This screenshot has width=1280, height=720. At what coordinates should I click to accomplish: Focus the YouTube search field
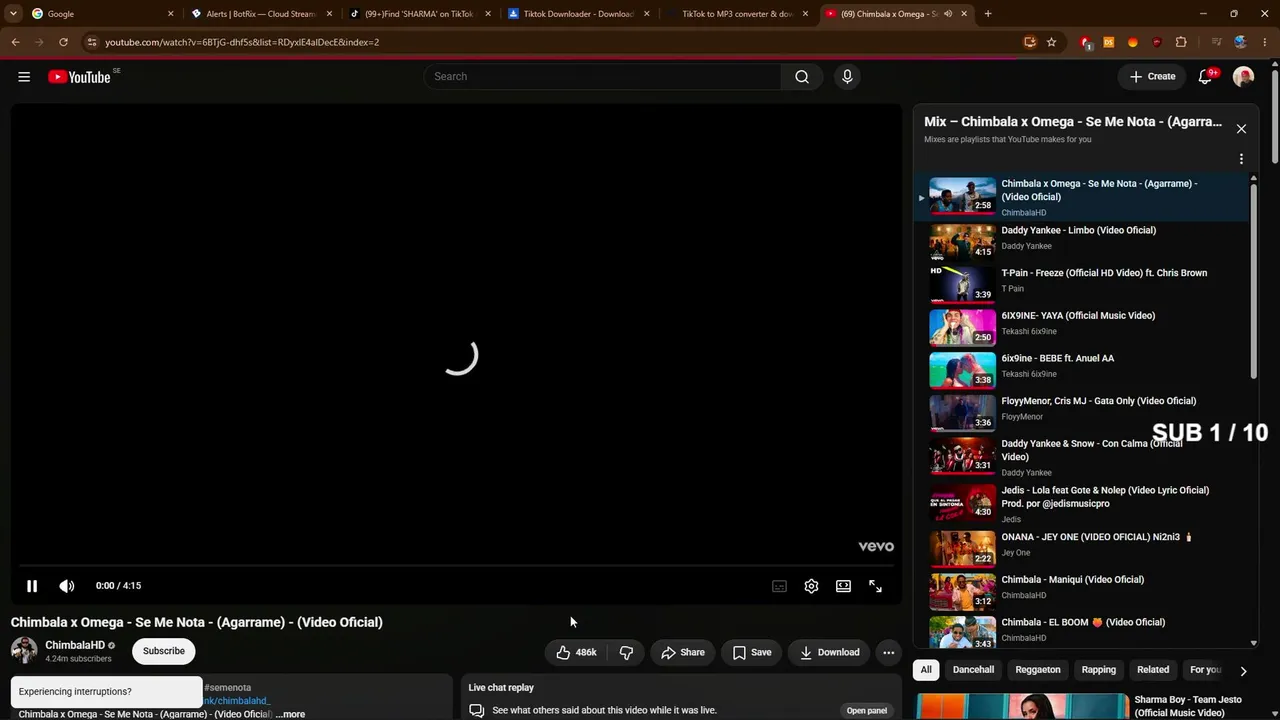point(603,77)
